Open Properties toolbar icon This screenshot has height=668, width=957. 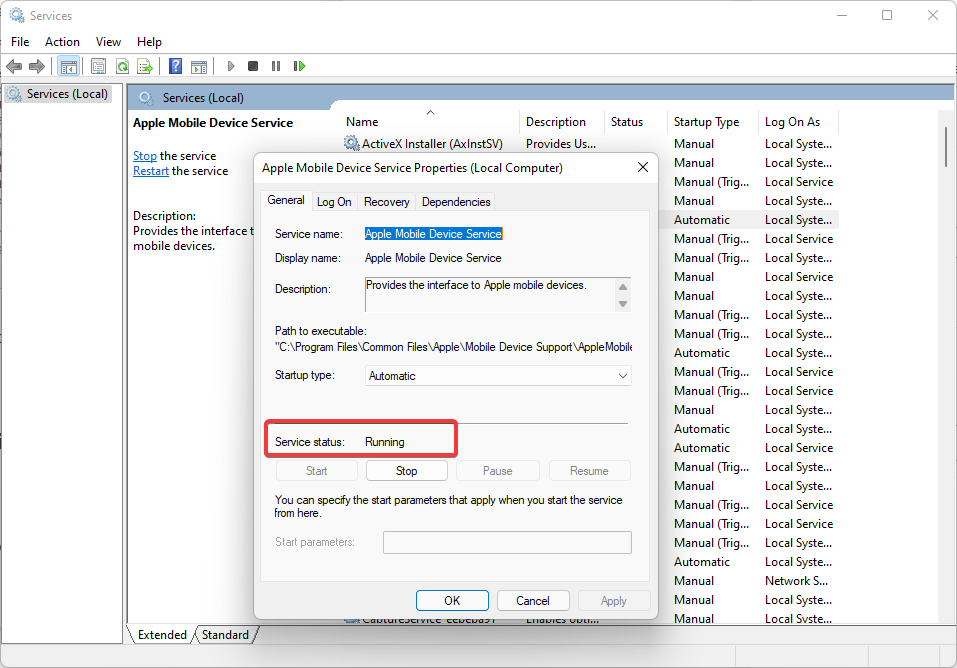[x=98, y=66]
